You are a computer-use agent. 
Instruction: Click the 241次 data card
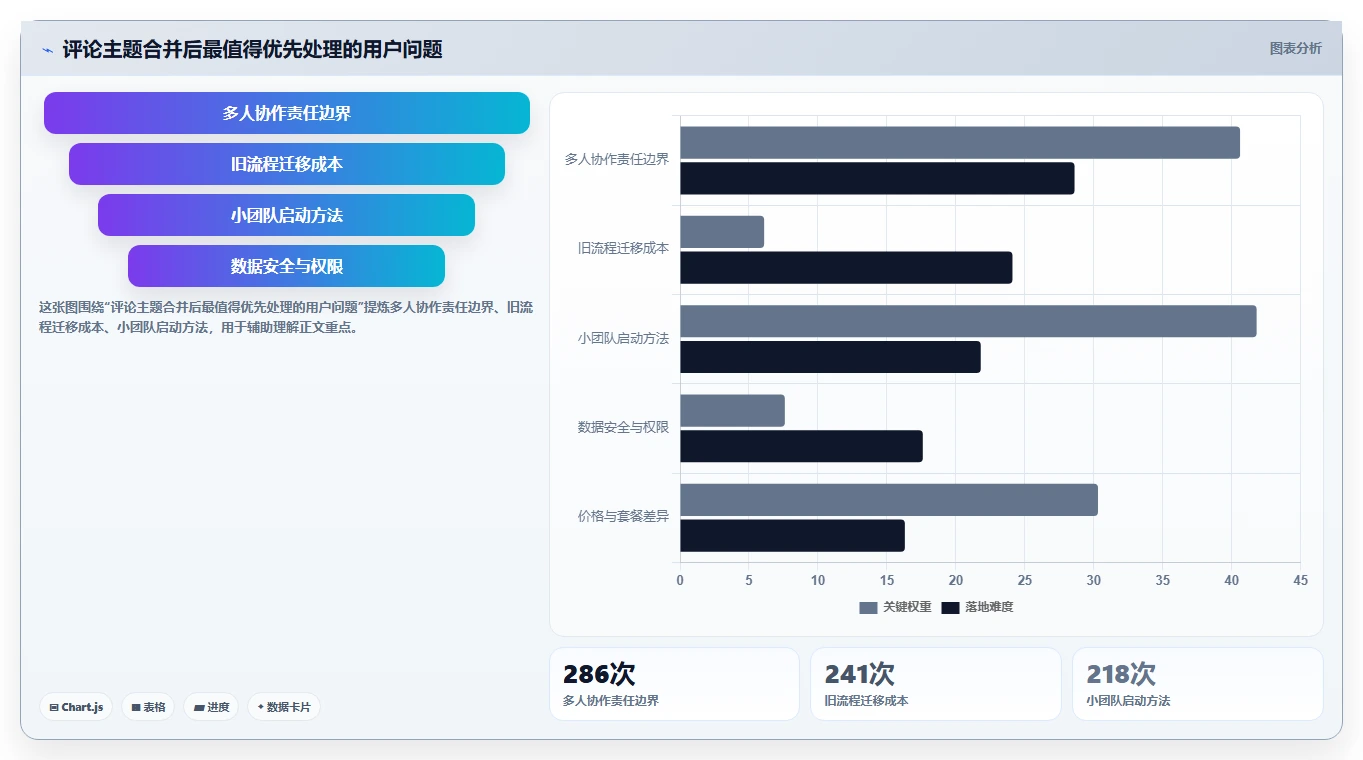[936, 684]
